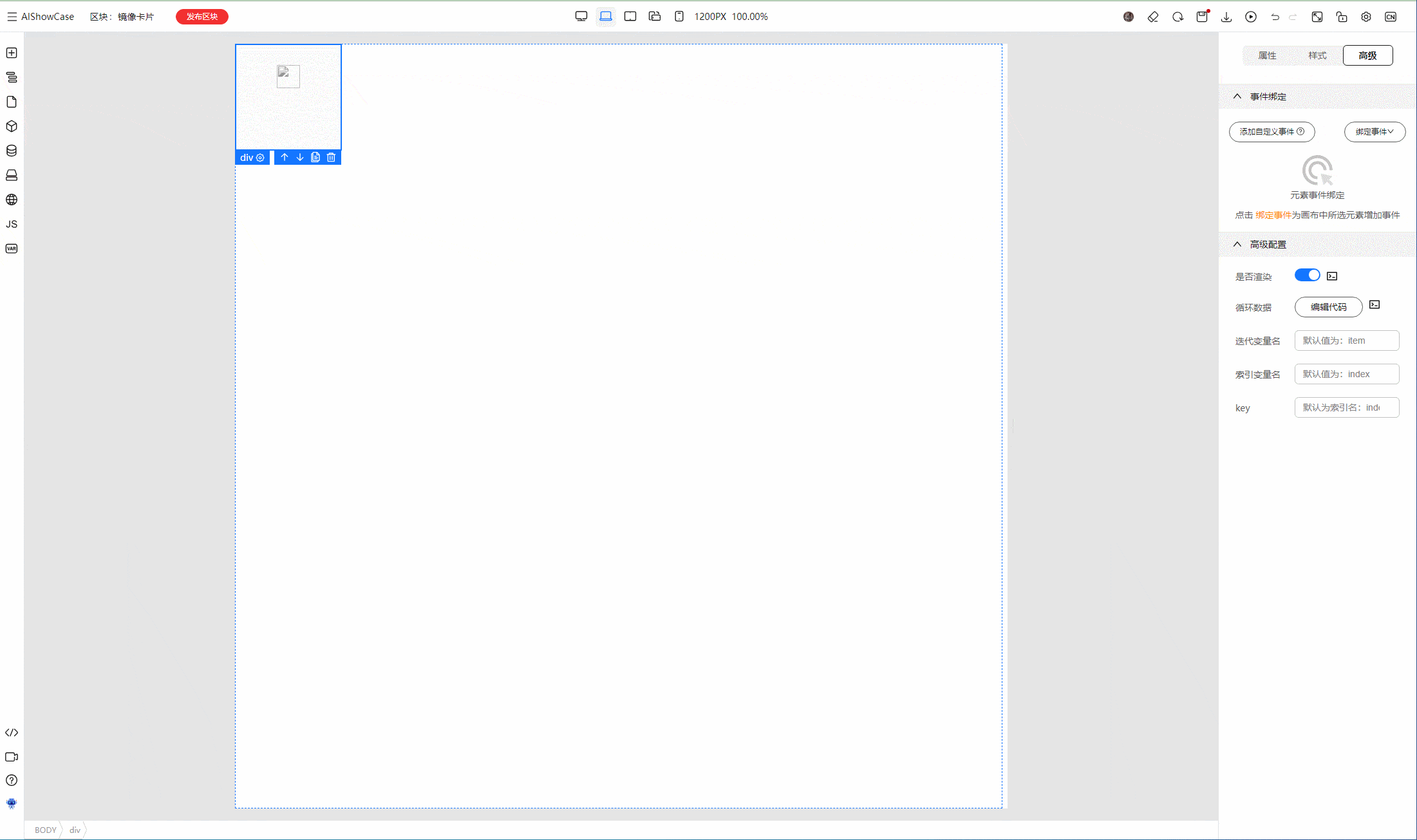This screenshot has width=1417, height=840.
Task: Toggle the 是否渲染 switch
Action: (x=1307, y=275)
